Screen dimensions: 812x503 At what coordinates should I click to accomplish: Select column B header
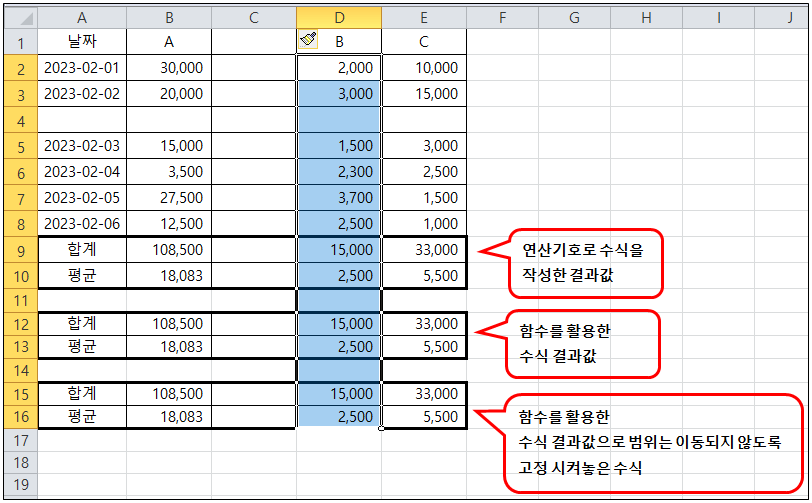(x=169, y=18)
